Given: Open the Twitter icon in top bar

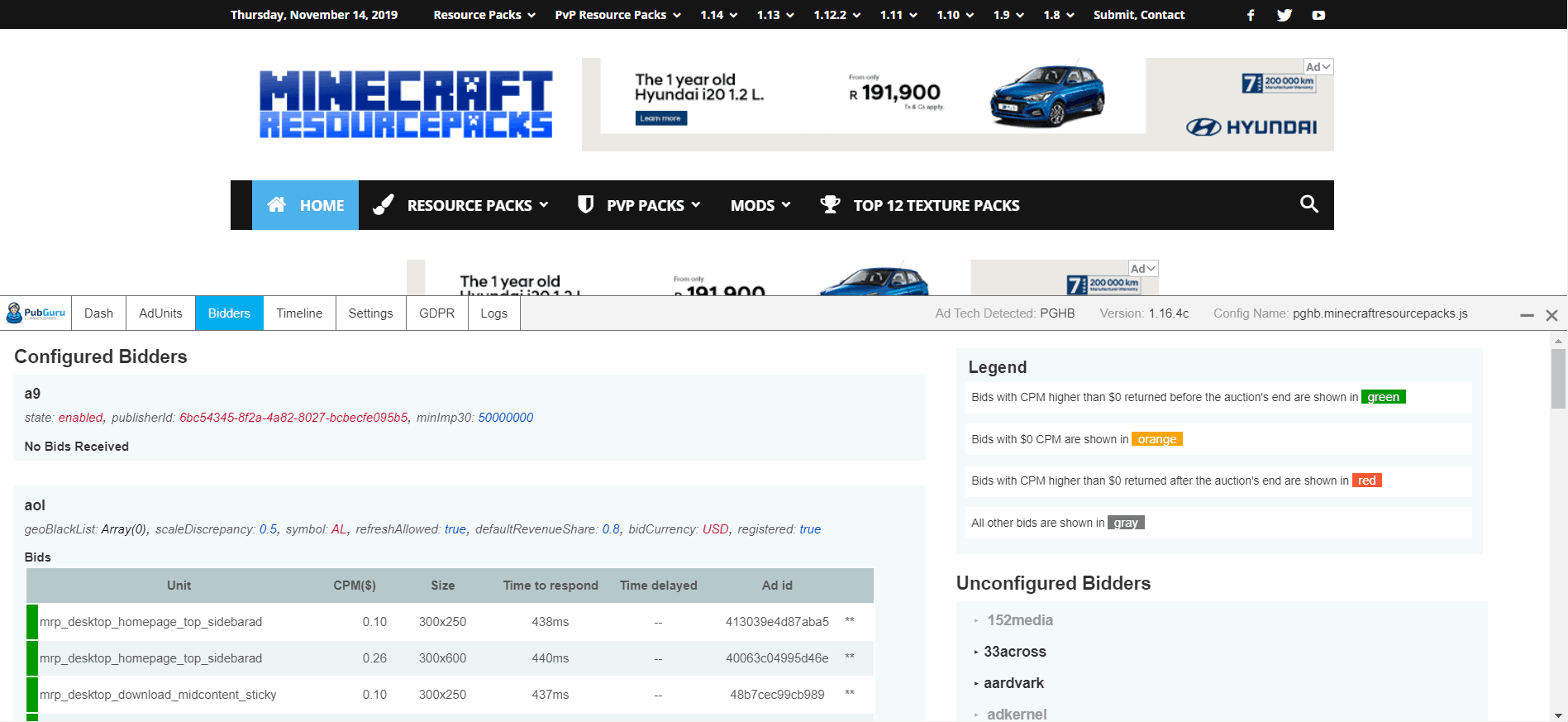Looking at the screenshot, I should pos(1284,15).
